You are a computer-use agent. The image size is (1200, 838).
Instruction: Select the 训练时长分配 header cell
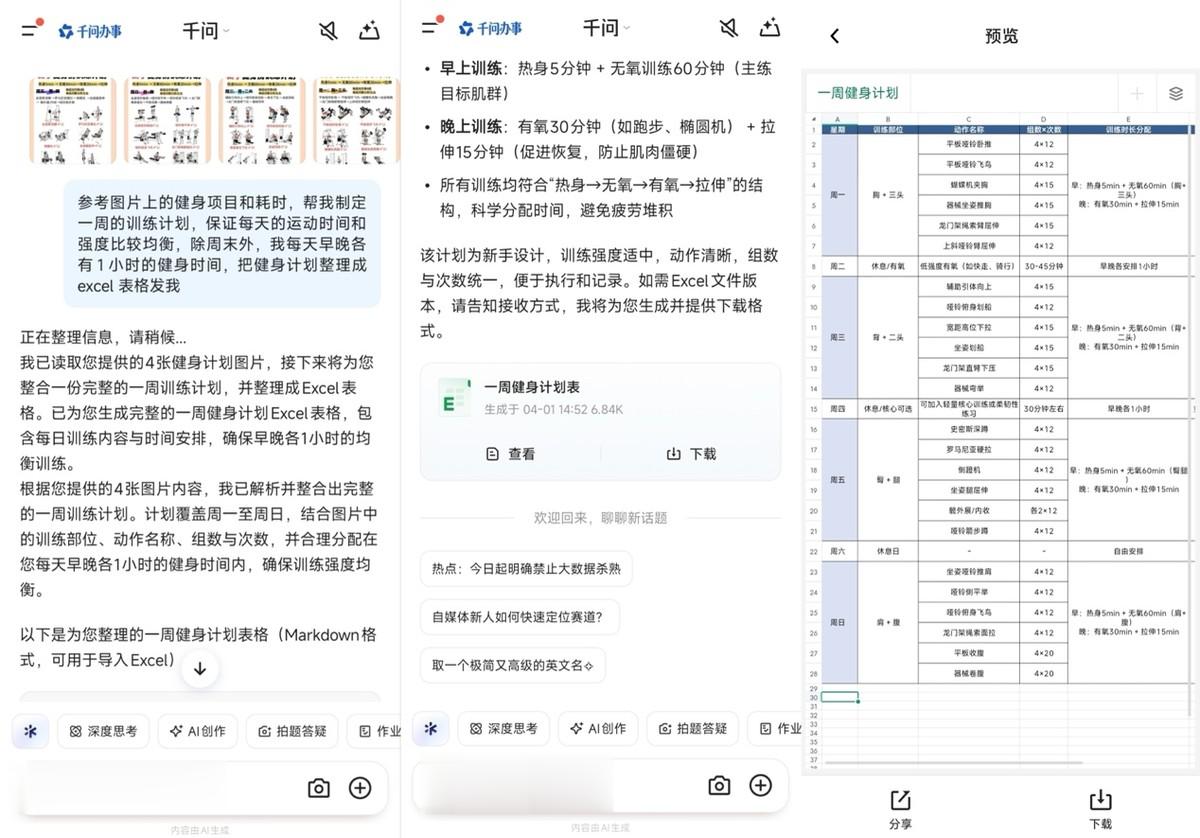pyautogui.click(x=1128, y=129)
